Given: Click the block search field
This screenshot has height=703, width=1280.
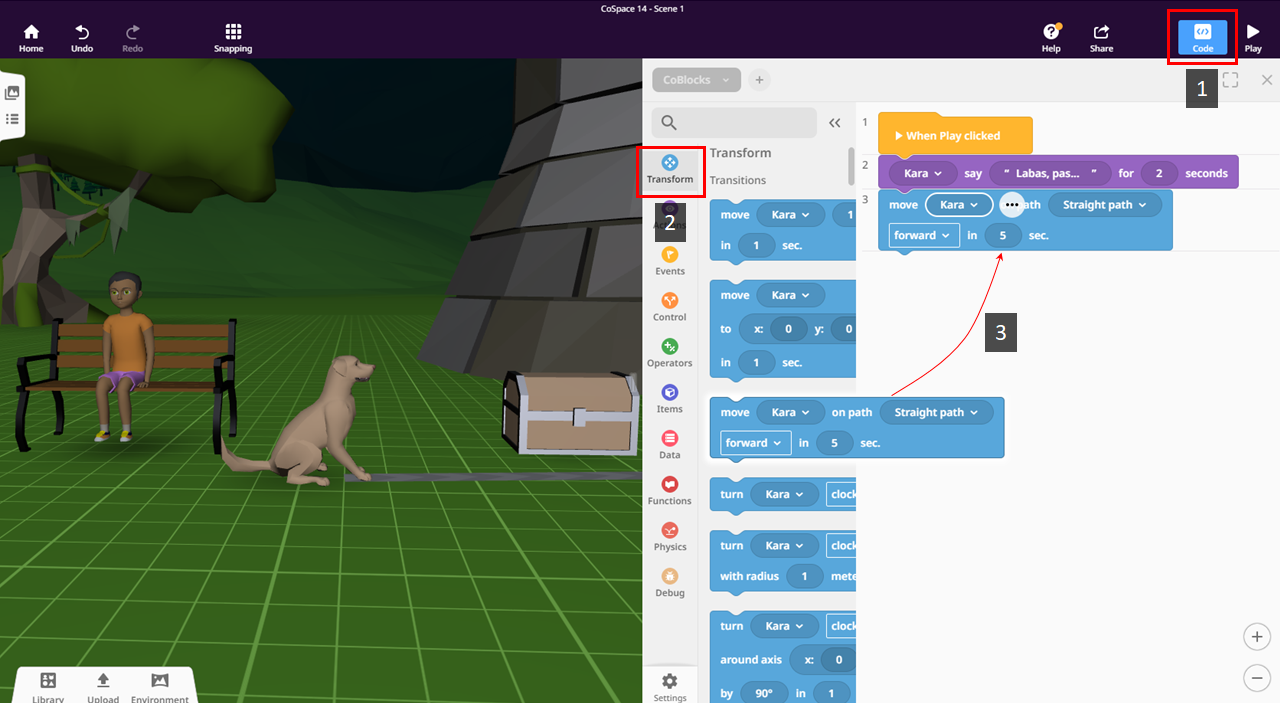Looking at the screenshot, I should click(734, 123).
